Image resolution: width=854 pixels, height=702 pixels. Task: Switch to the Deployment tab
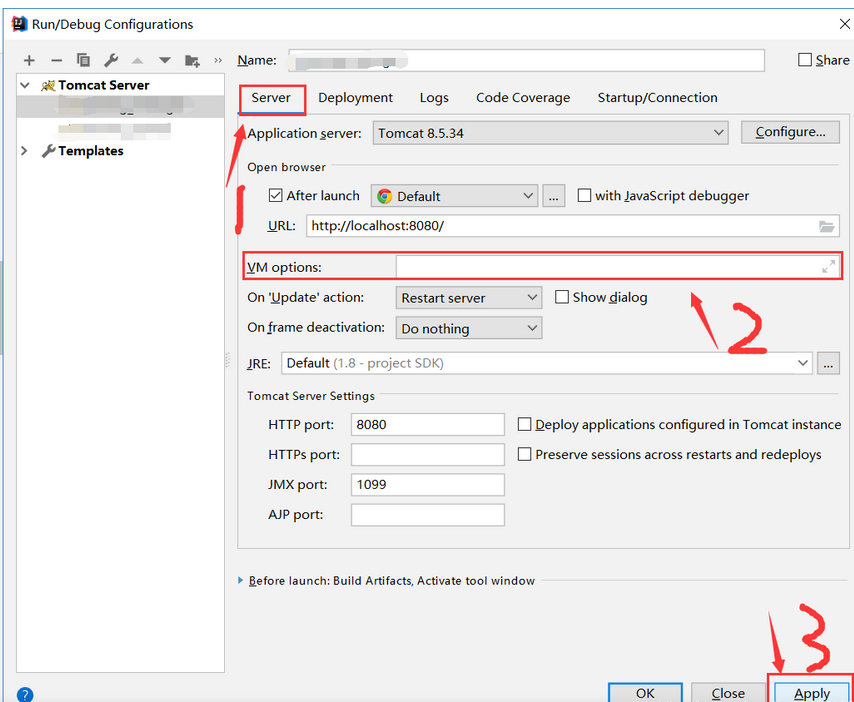(355, 98)
